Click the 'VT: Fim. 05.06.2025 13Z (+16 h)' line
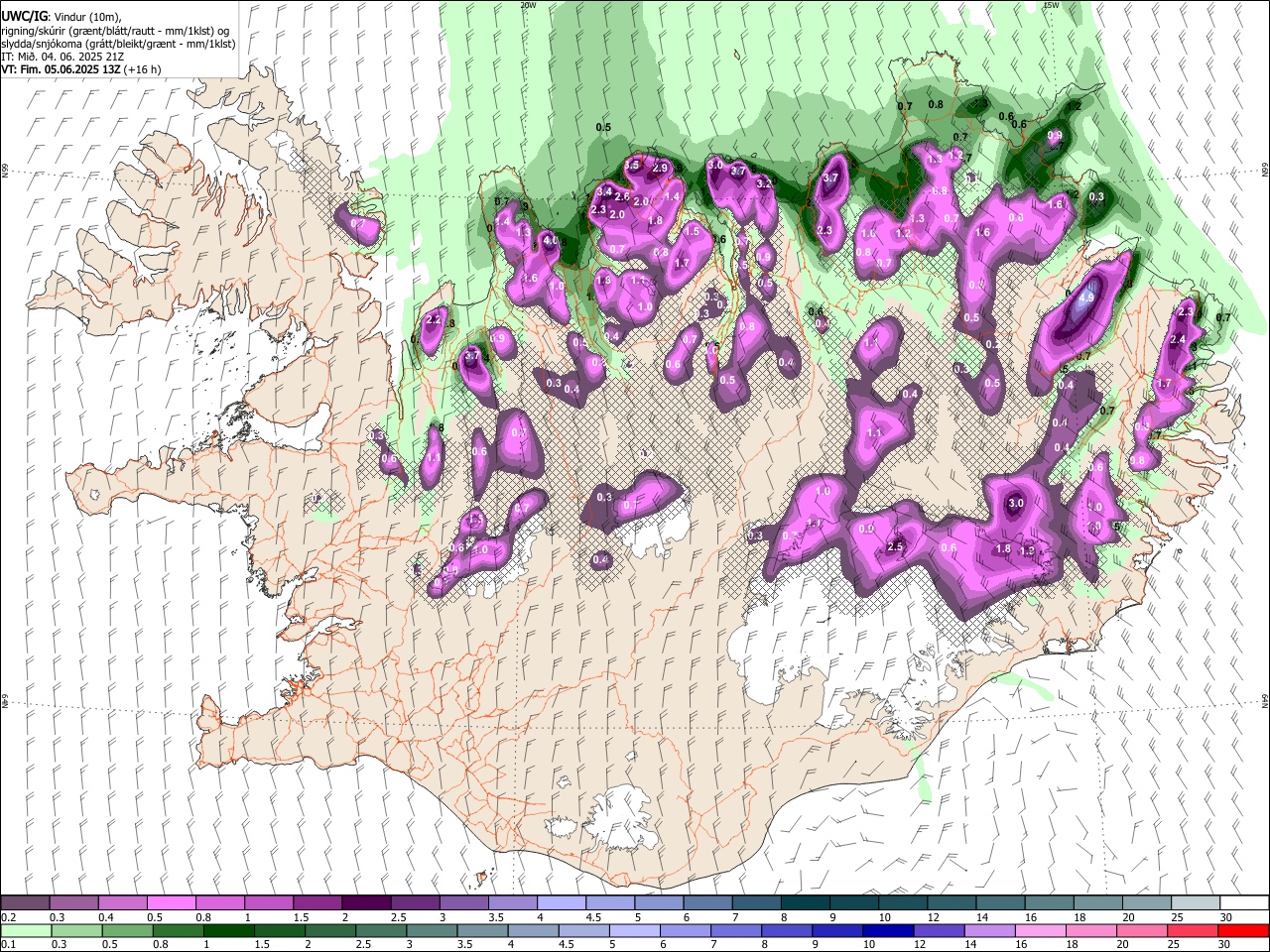This screenshot has width=1270, height=952. [x=81, y=69]
